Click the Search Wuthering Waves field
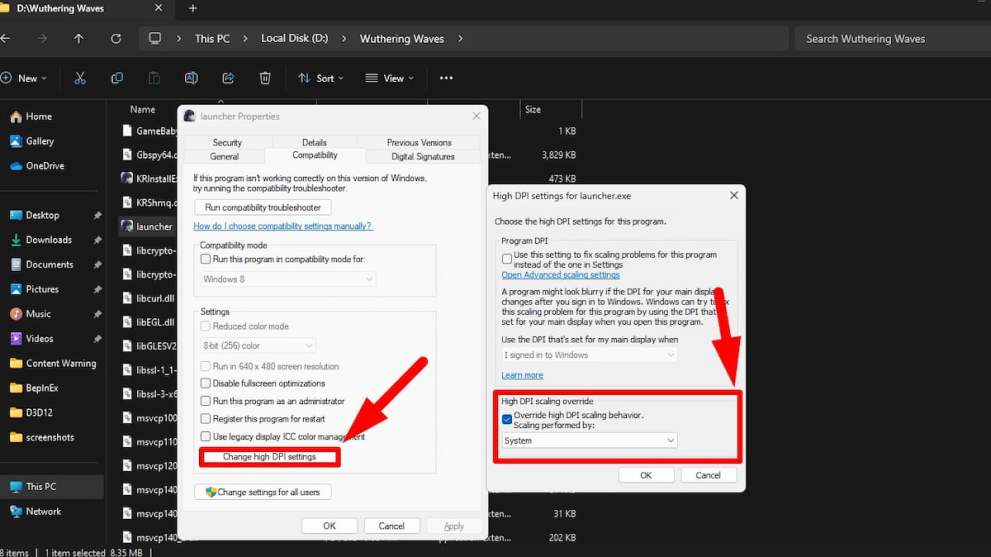This screenshot has height=557, width=991. 890,39
